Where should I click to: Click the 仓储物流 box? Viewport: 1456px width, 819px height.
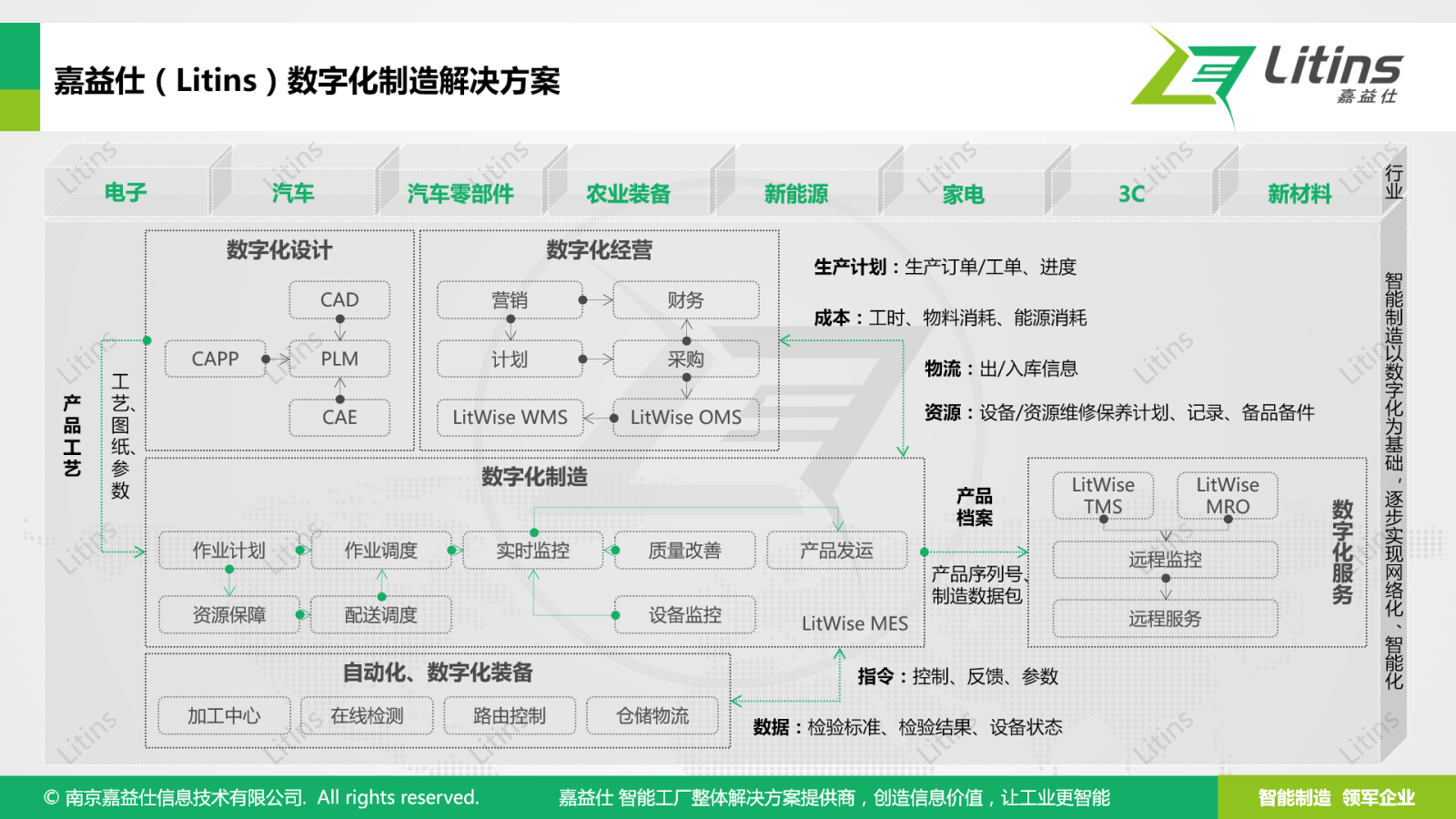pos(652,715)
